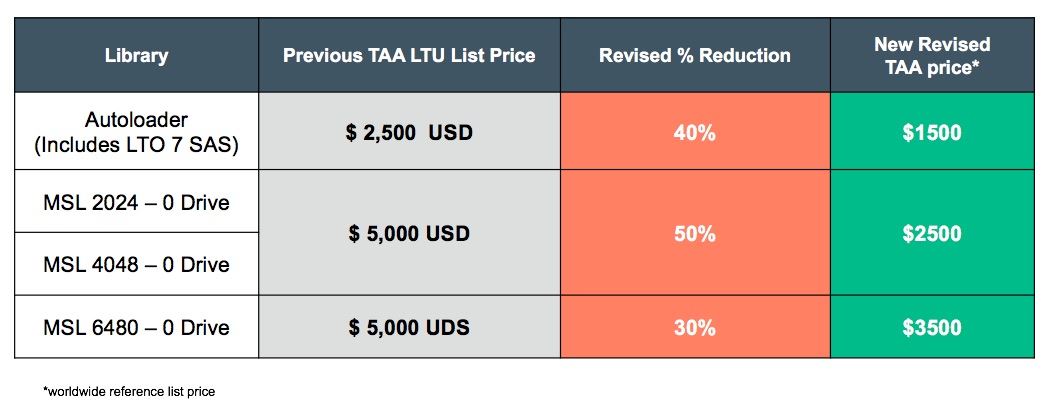Screen dimensions: 1054x412
Task: Click the orange 40% reduction cell
Action: point(695,131)
